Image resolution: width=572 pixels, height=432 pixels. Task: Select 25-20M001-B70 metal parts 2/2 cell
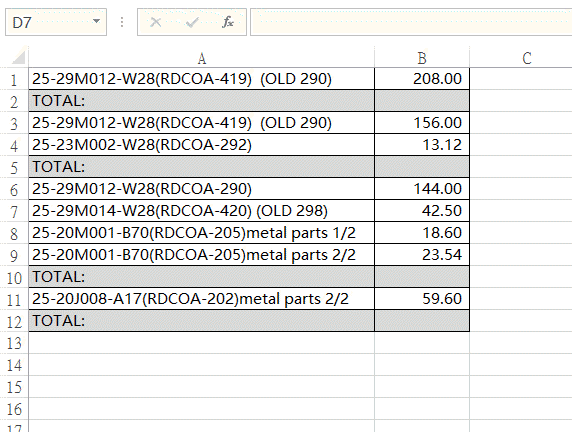201,255
